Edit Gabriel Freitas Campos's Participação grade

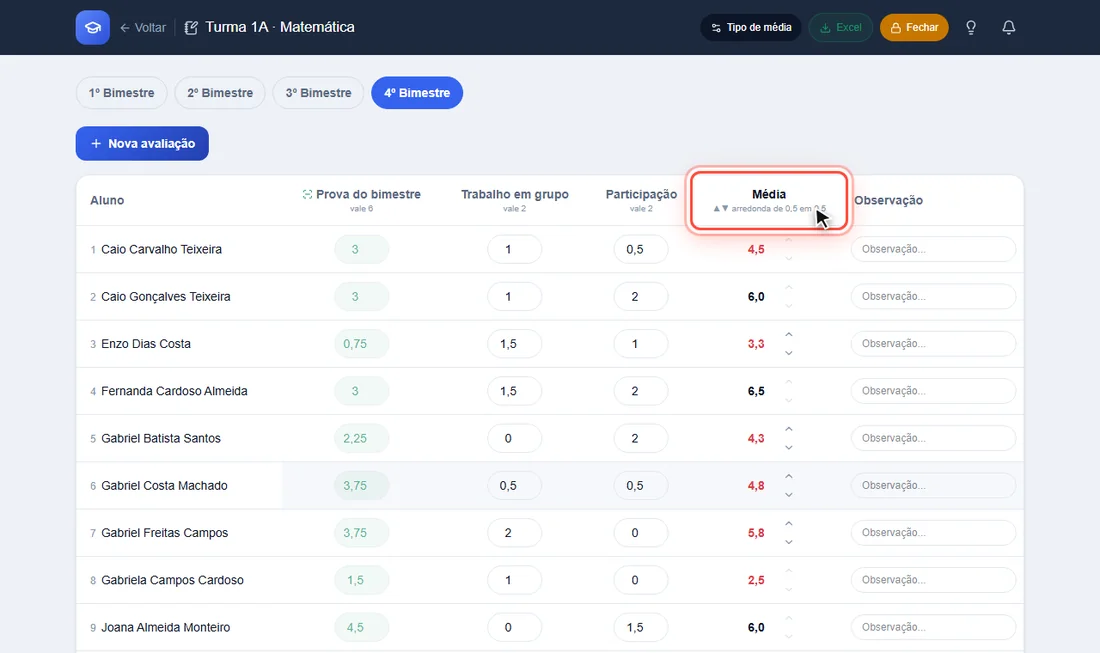(640, 533)
